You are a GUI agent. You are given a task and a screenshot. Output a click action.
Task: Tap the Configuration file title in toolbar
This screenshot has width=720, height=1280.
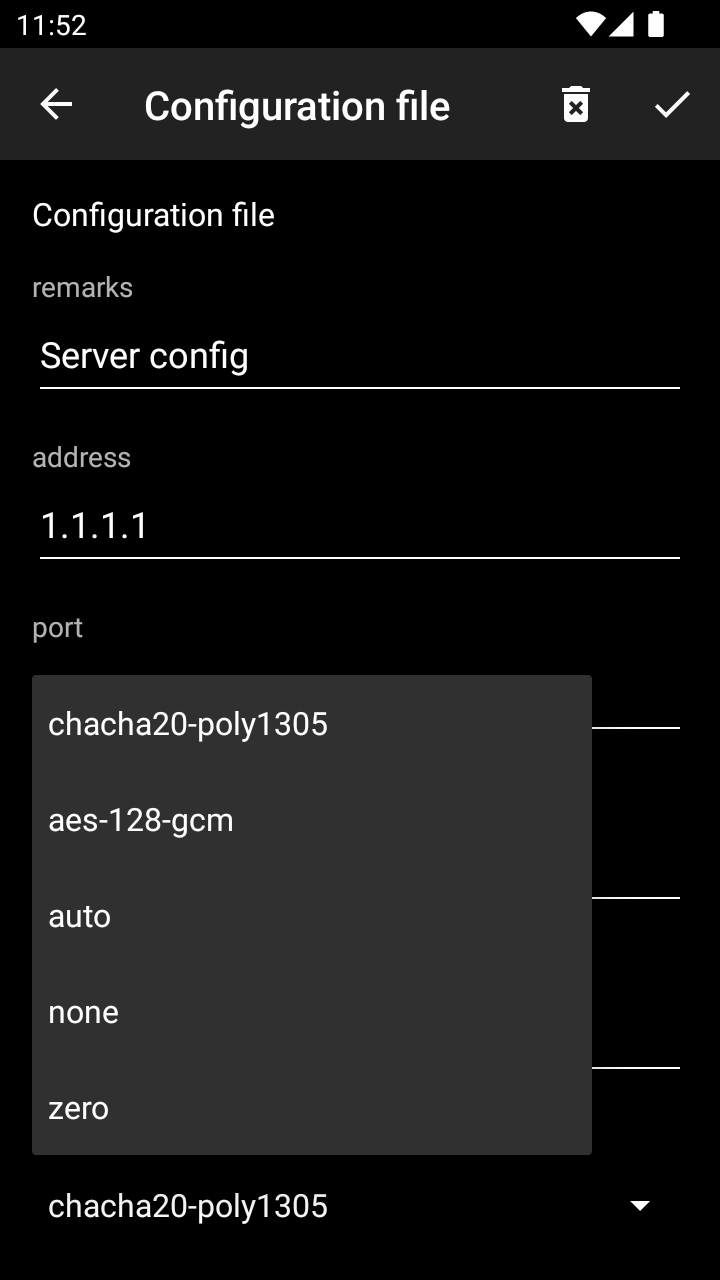[x=297, y=106]
